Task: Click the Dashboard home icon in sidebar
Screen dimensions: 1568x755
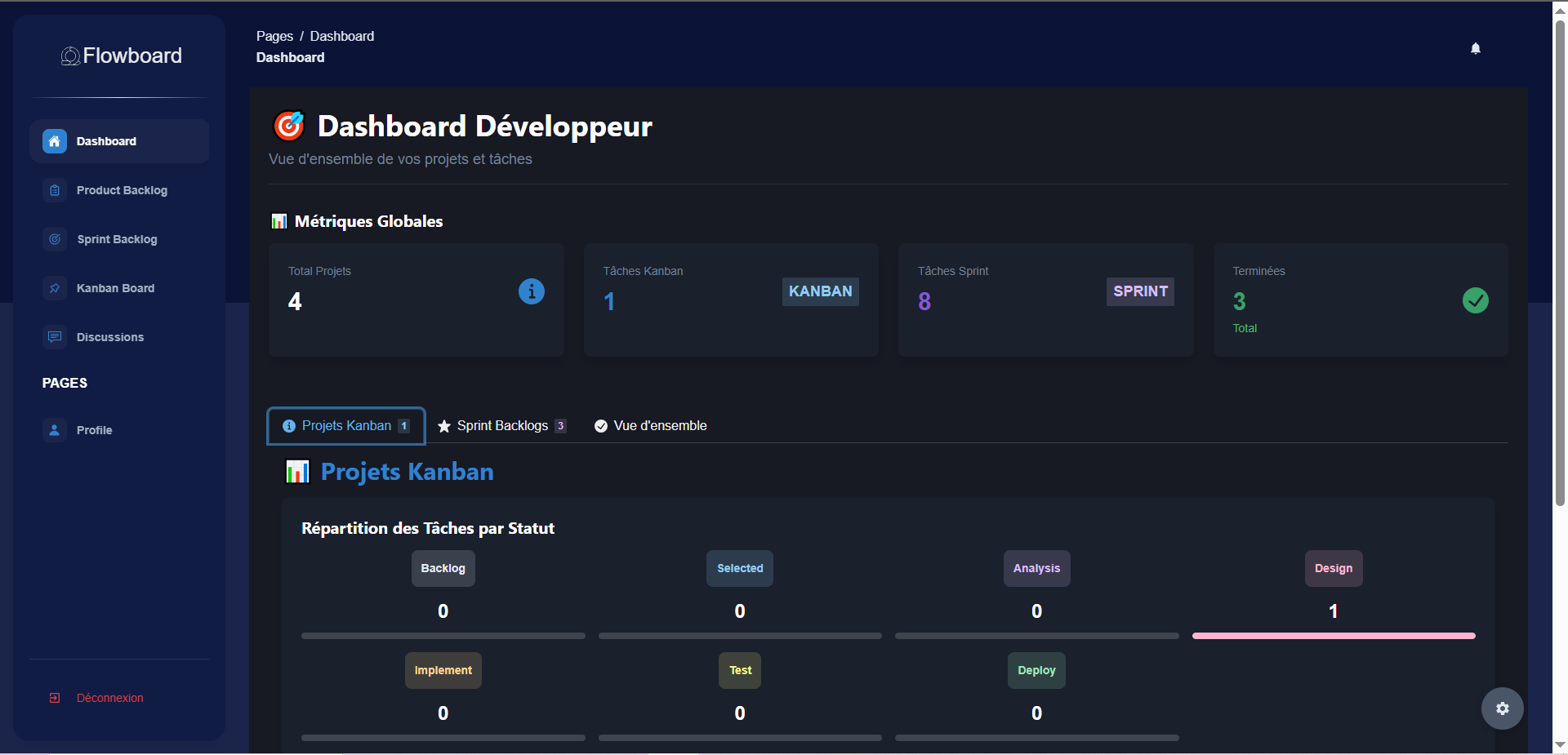Action: (55, 141)
